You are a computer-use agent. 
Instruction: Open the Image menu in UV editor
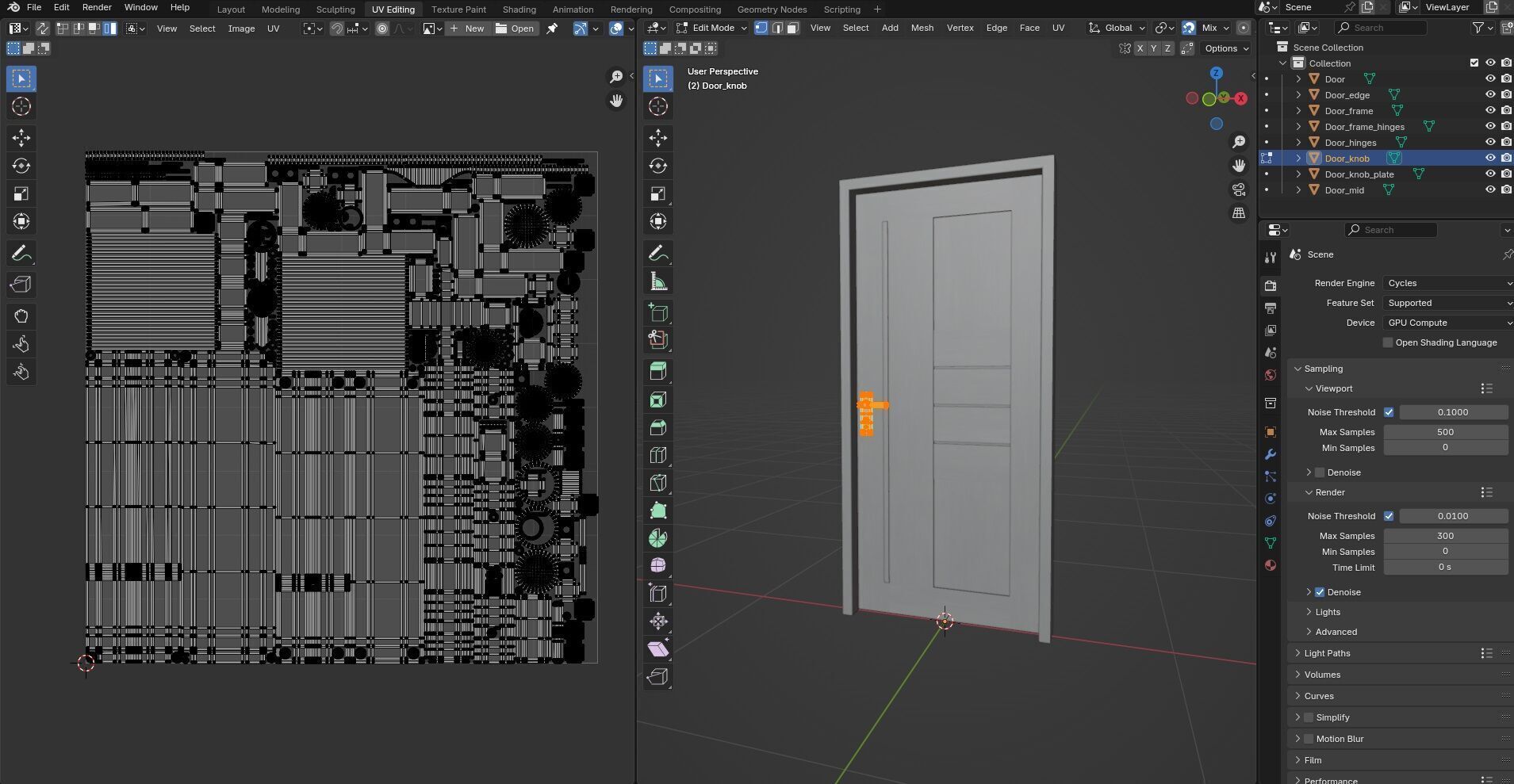pyautogui.click(x=241, y=29)
